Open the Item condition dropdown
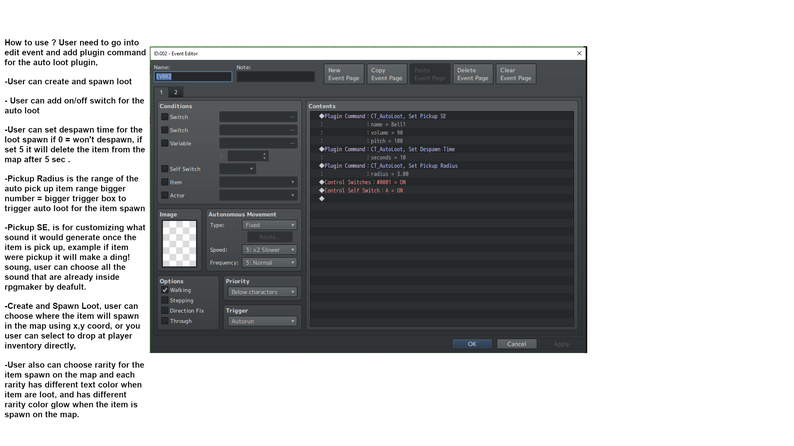 258,182
